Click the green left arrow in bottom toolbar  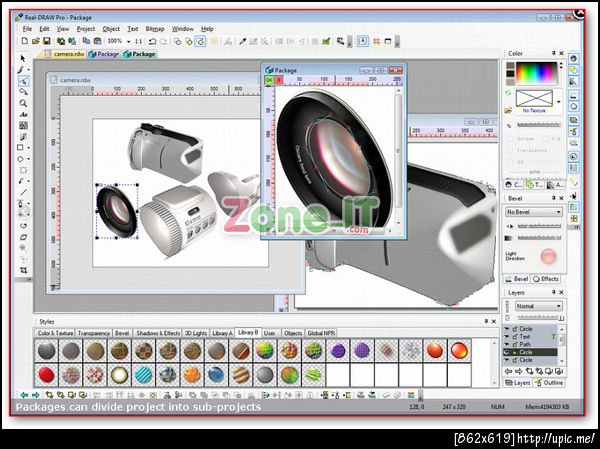(24, 395)
